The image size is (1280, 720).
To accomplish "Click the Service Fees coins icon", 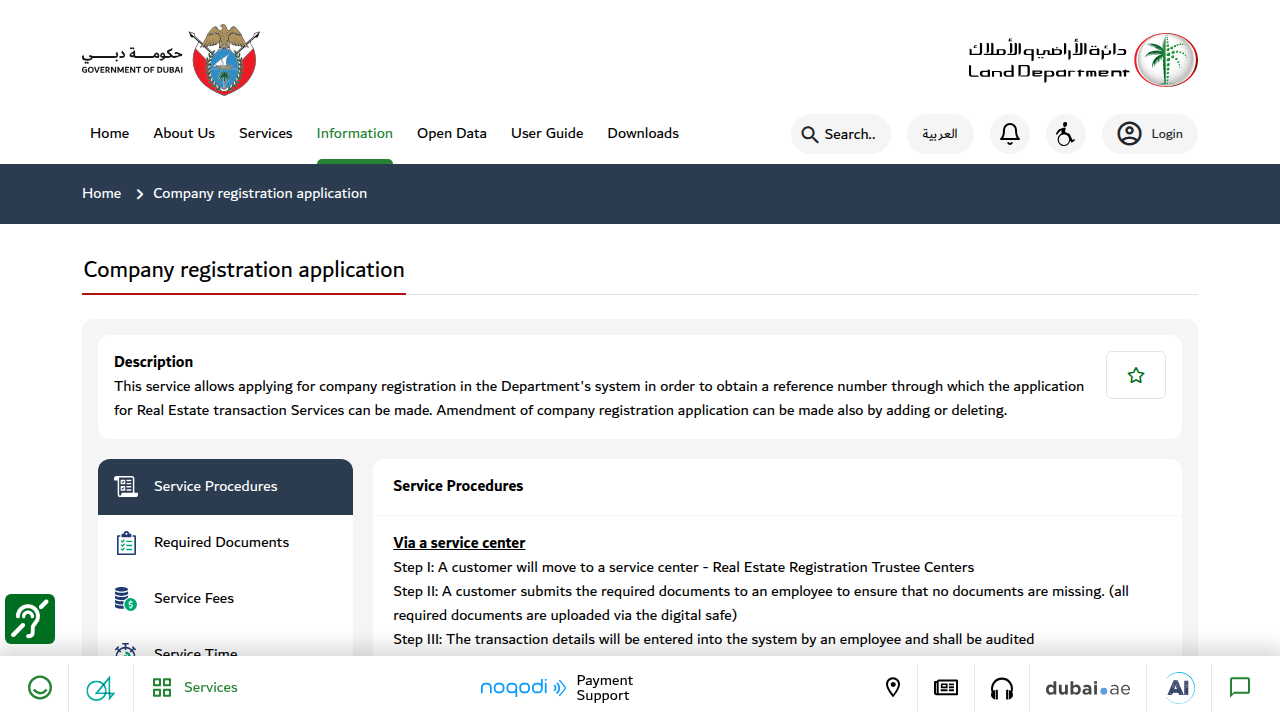I will click(x=126, y=599).
